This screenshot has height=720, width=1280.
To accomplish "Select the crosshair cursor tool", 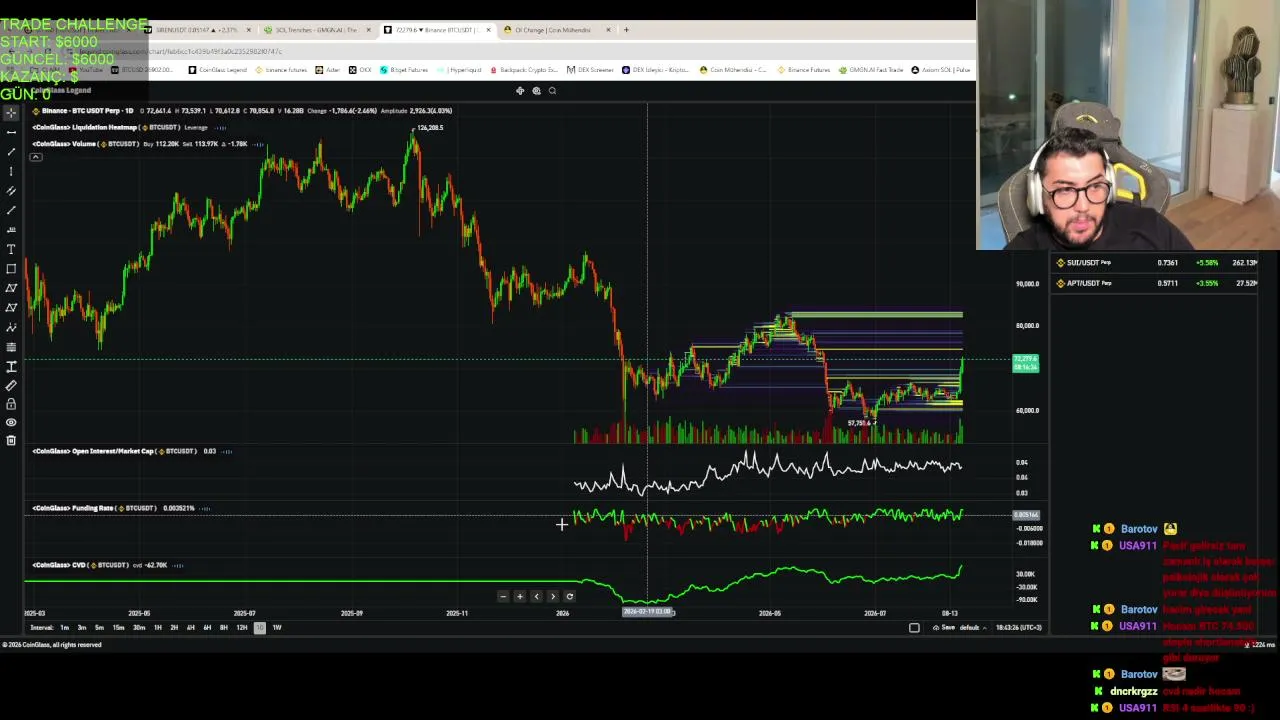I will (11, 113).
